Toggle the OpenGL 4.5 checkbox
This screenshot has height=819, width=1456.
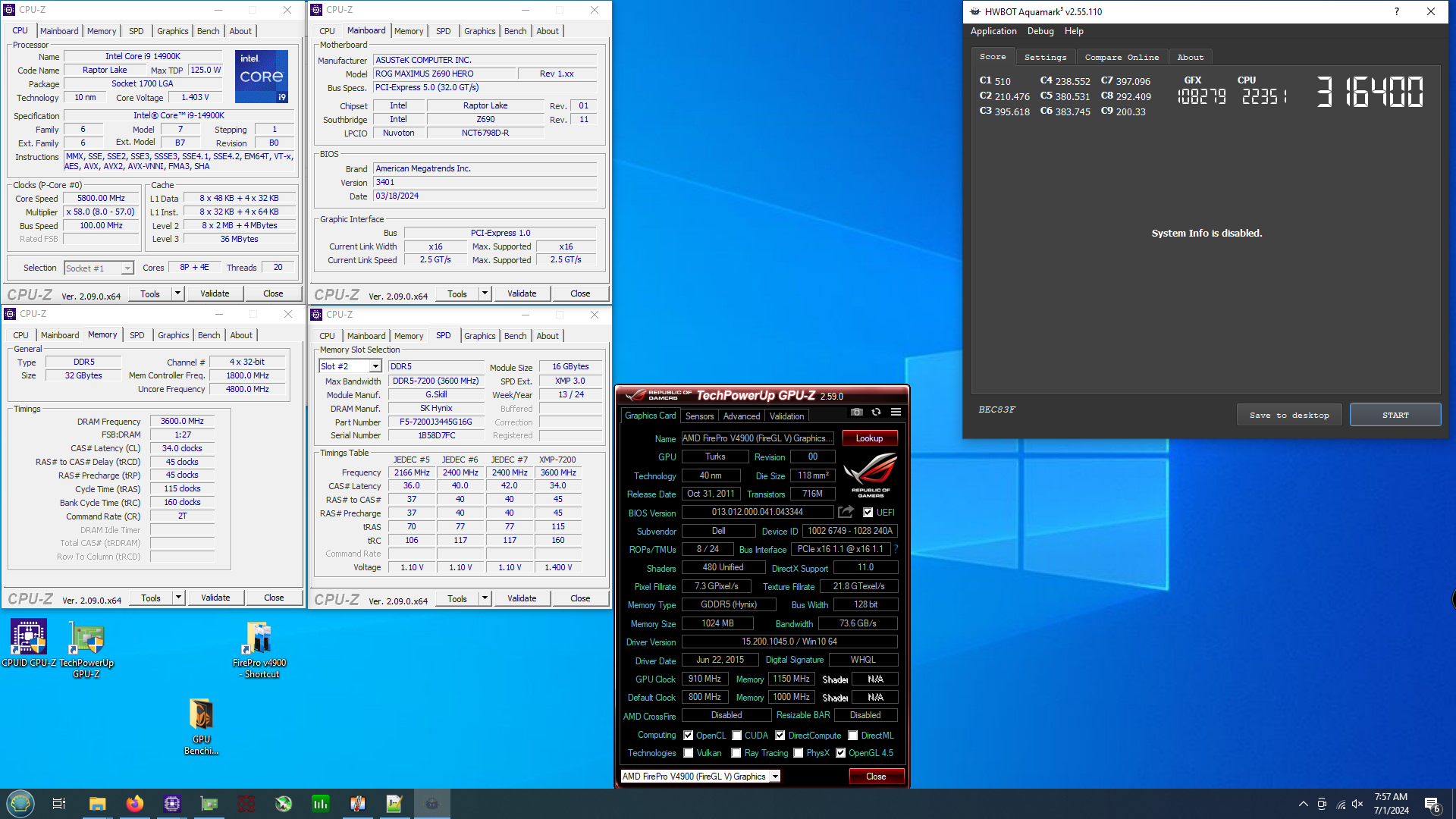tap(840, 753)
